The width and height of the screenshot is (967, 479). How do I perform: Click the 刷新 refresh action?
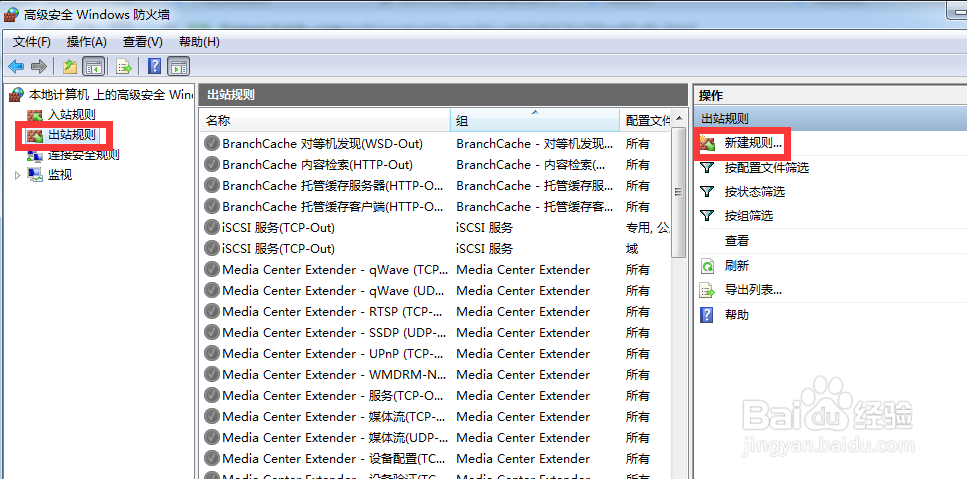click(736, 265)
